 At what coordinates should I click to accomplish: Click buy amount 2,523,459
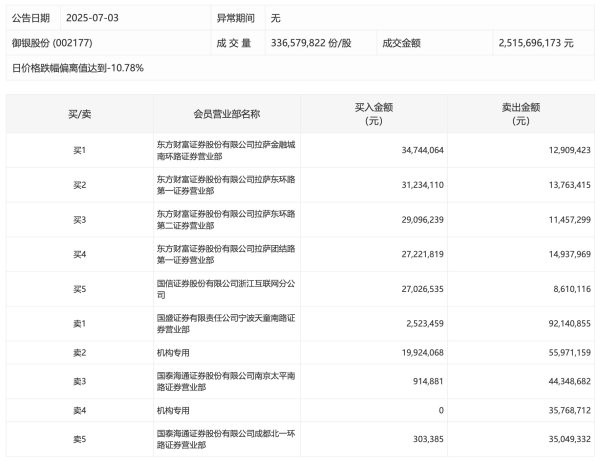pyautogui.click(x=425, y=324)
